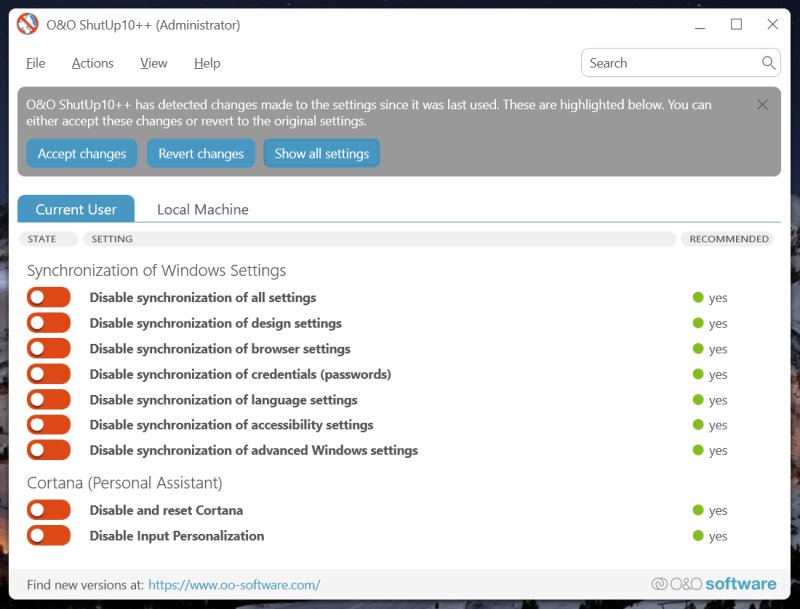Click the Show all settings button

(x=322, y=154)
